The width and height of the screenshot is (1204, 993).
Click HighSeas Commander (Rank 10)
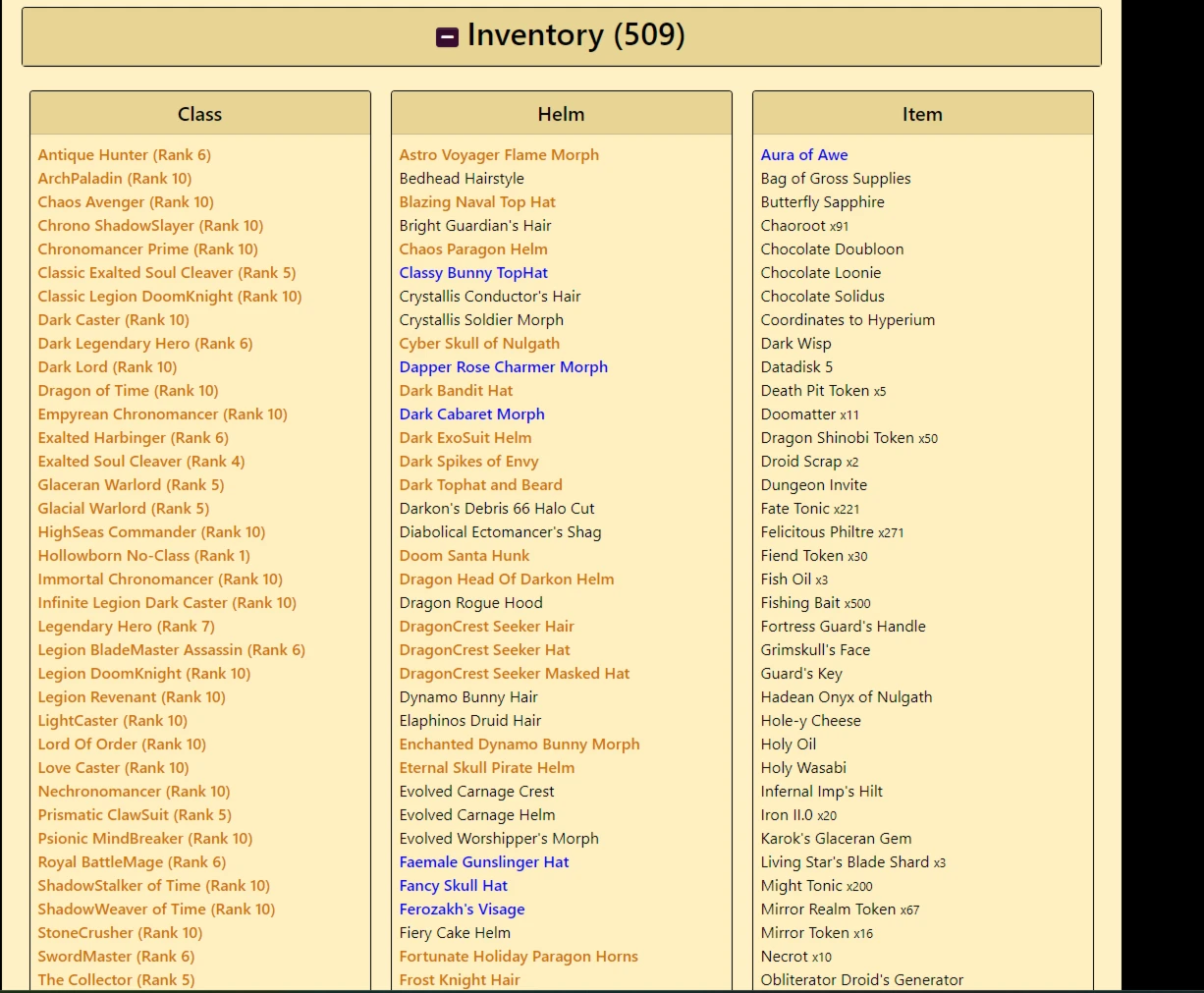[152, 532]
